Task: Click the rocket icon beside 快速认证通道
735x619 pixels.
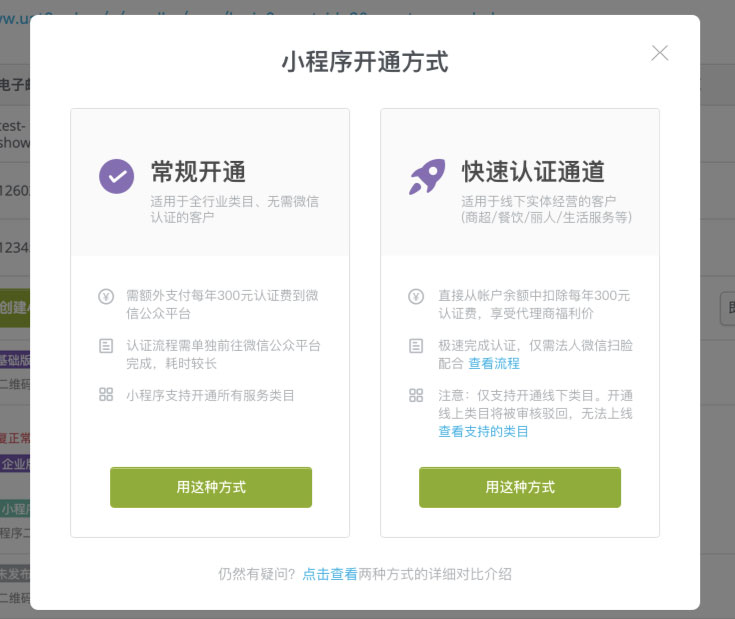Action: (427, 176)
